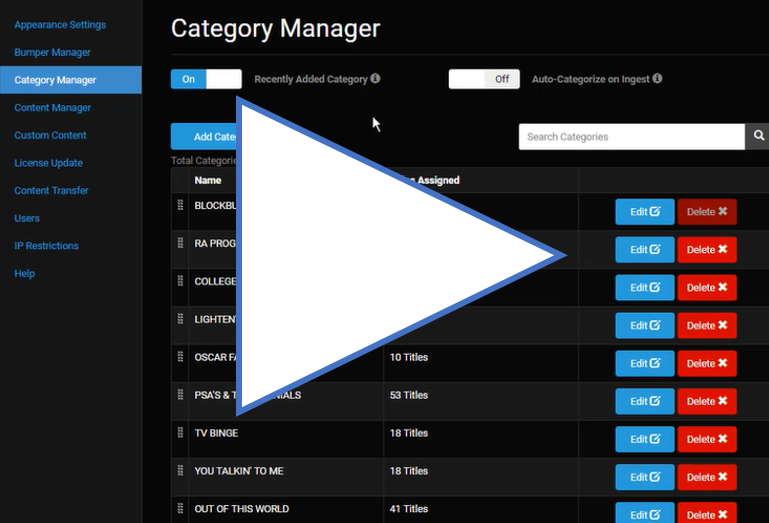Click info icon beside Recently Added Category
The width and height of the screenshot is (769, 523).
376,78
